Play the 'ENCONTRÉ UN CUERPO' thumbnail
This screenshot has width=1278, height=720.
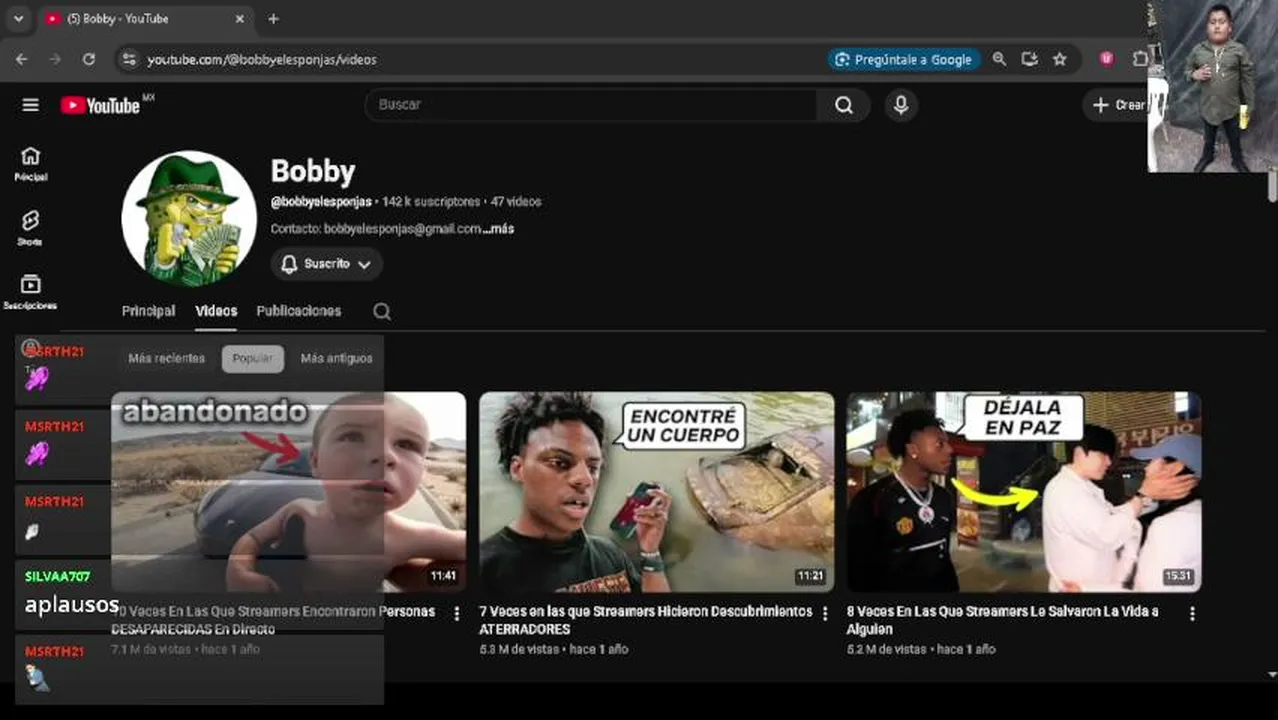pyautogui.click(x=657, y=492)
